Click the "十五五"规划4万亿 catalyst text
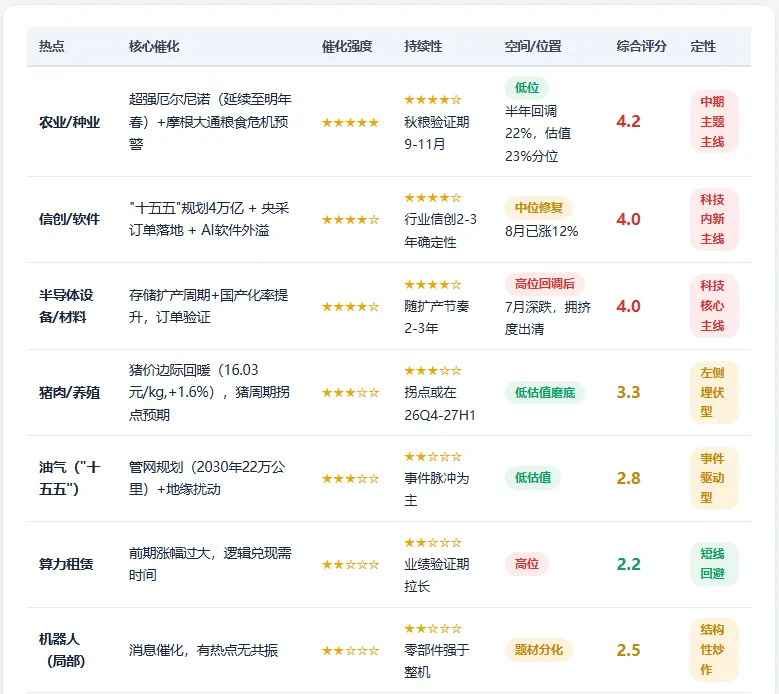This screenshot has width=779, height=694. coord(209,219)
